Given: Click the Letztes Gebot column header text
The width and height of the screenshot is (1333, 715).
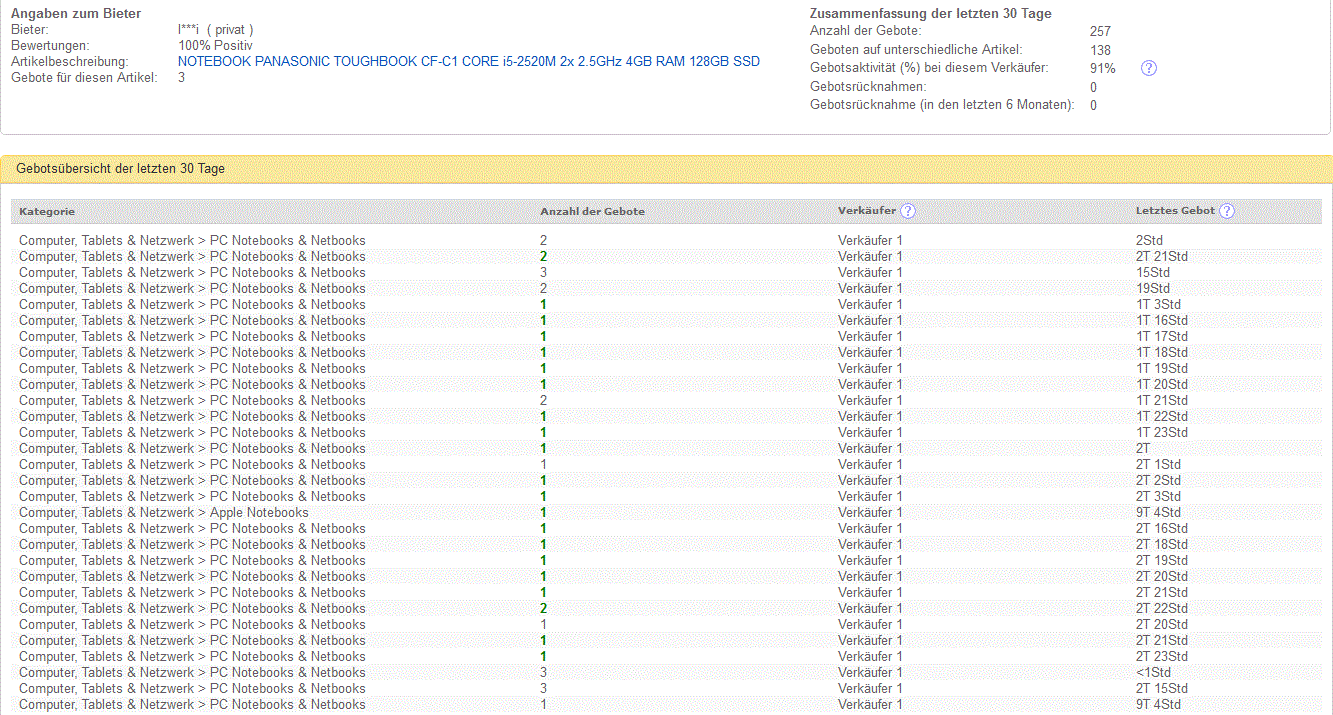Looking at the screenshot, I should point(1175,211).
